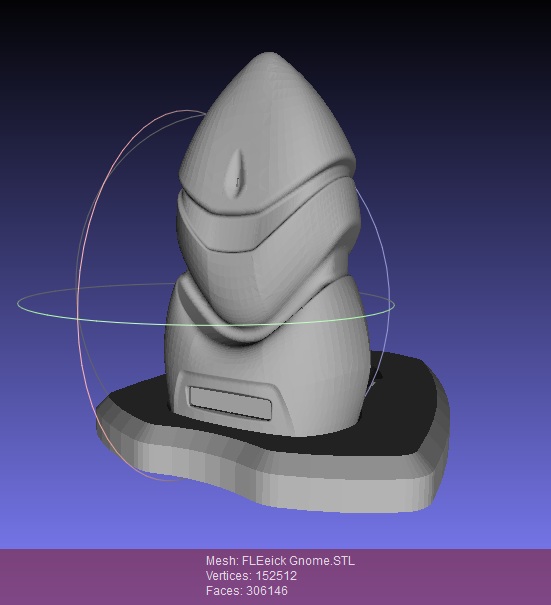Image resolution: width=551 pixels, height=605 pixels.
Task: Click the mesh name text 'Mesh: FLEeick Gnome.STL'
Action: tap(280, 561)
